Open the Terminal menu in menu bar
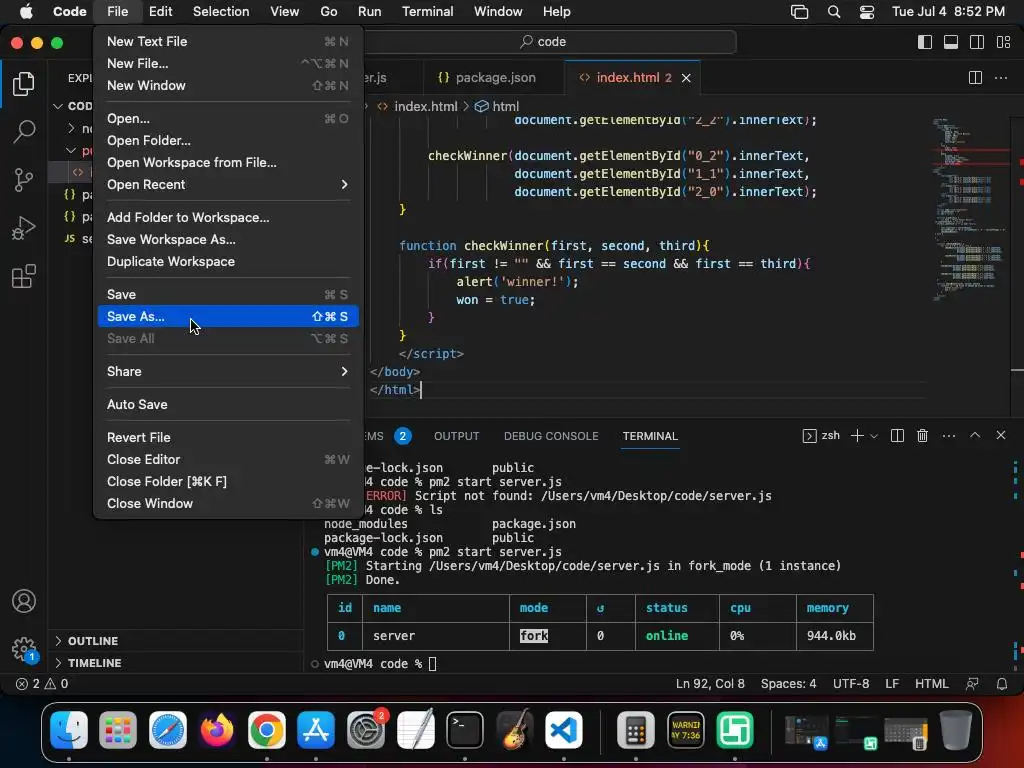Image resolution: width=1024 pixels, height=768 pixels. pos(427,11)
